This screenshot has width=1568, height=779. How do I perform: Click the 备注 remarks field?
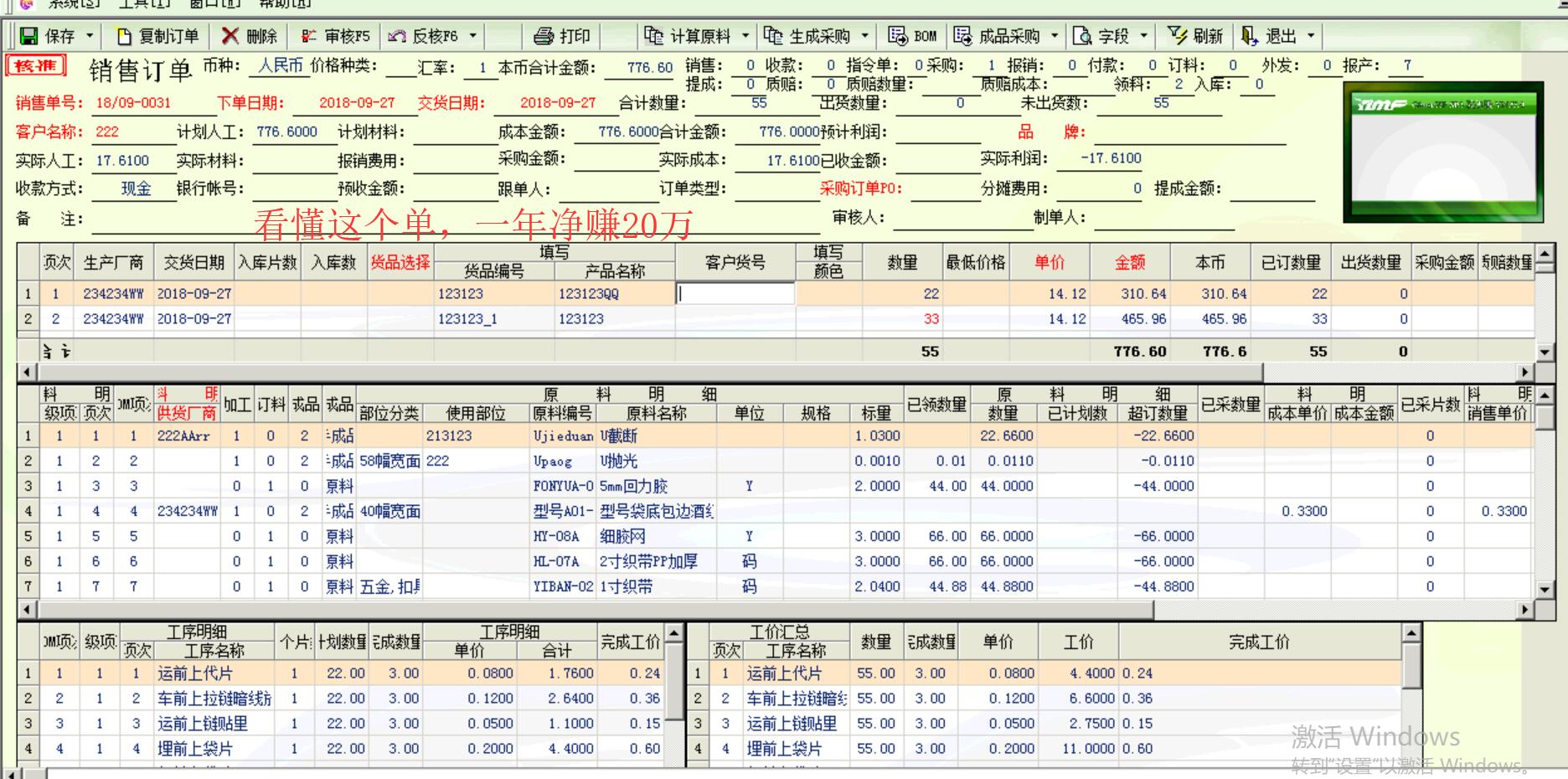(x=456, y=220)
